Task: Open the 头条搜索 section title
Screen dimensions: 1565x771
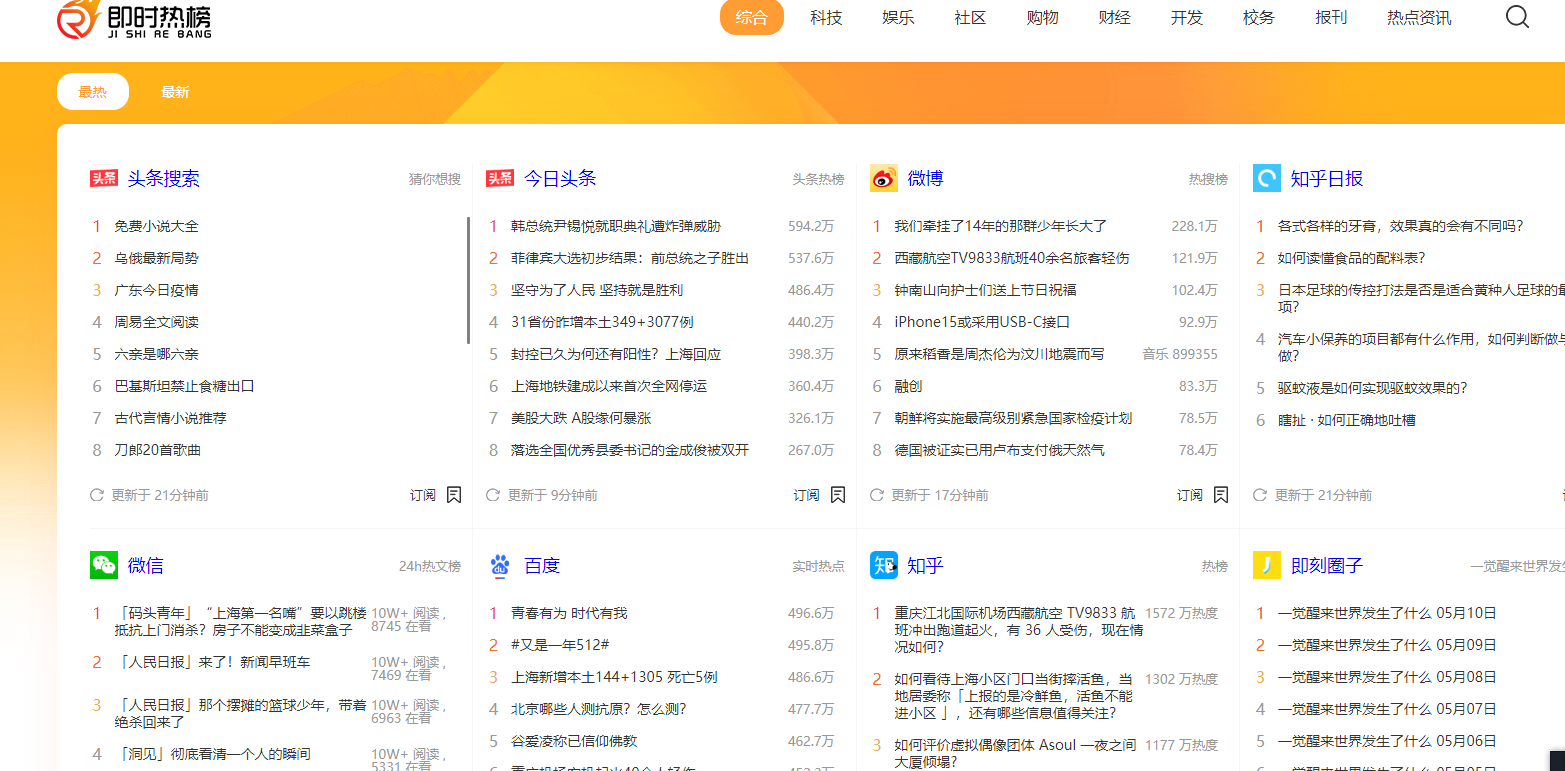Action: pyautogui.click(x=163, y=178)
